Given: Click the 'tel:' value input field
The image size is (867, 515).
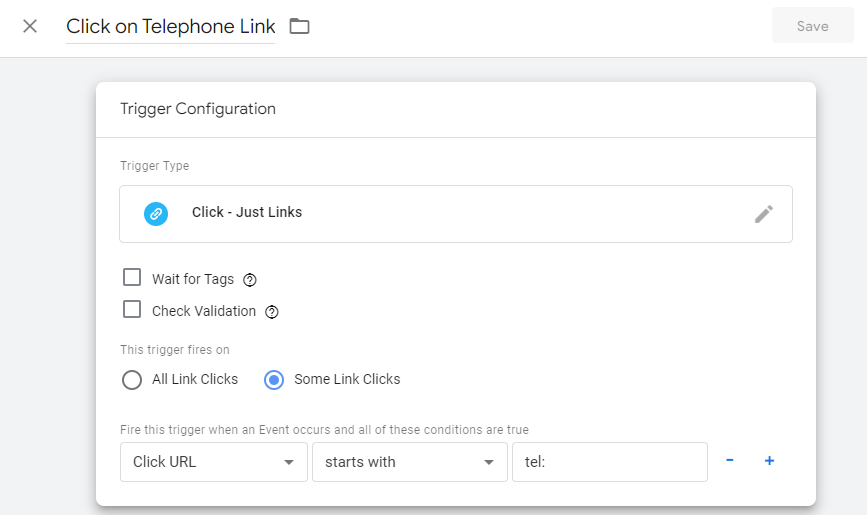Looking at the screenshot, I should (x=610, y=462).
